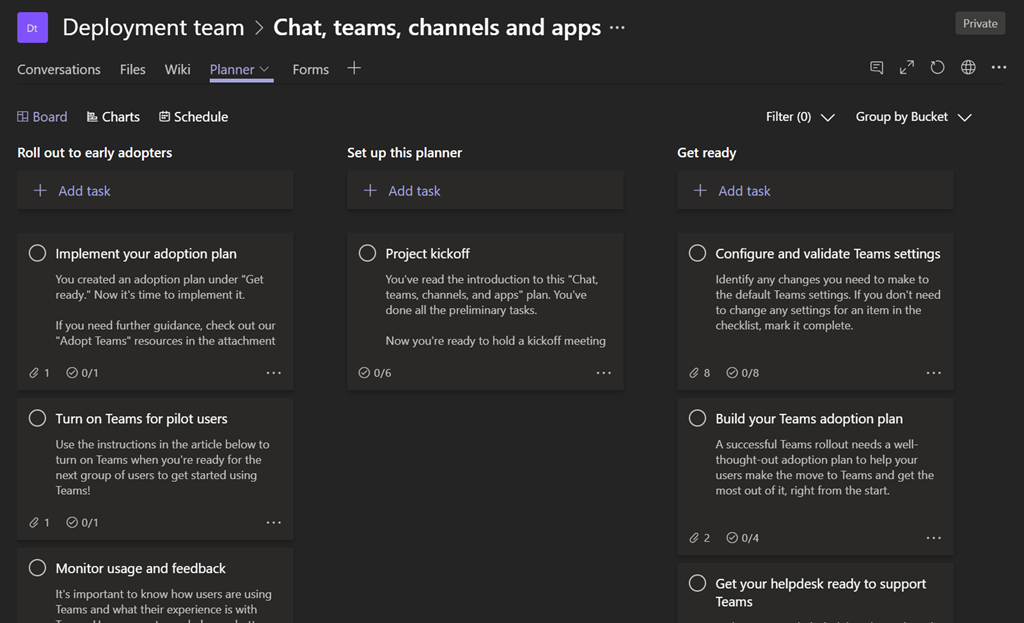Open channel ellipsis menu beside the title
Image resolution: width=1024 pixels, height=623 pixels.
[x=617, y=28]
